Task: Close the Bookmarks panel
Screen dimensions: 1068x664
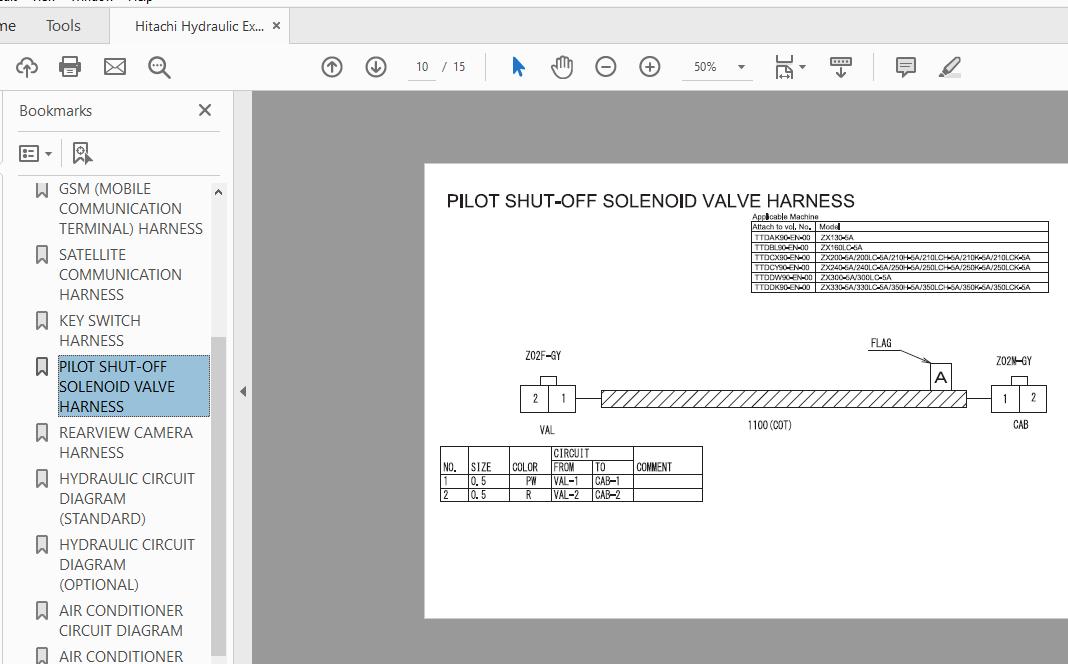Action: (x=205, y=110)
